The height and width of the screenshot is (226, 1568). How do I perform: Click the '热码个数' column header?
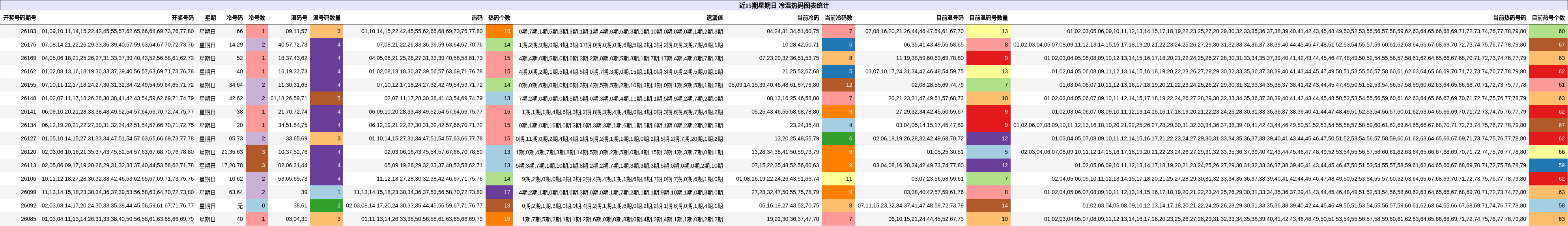tap(499, 18)
